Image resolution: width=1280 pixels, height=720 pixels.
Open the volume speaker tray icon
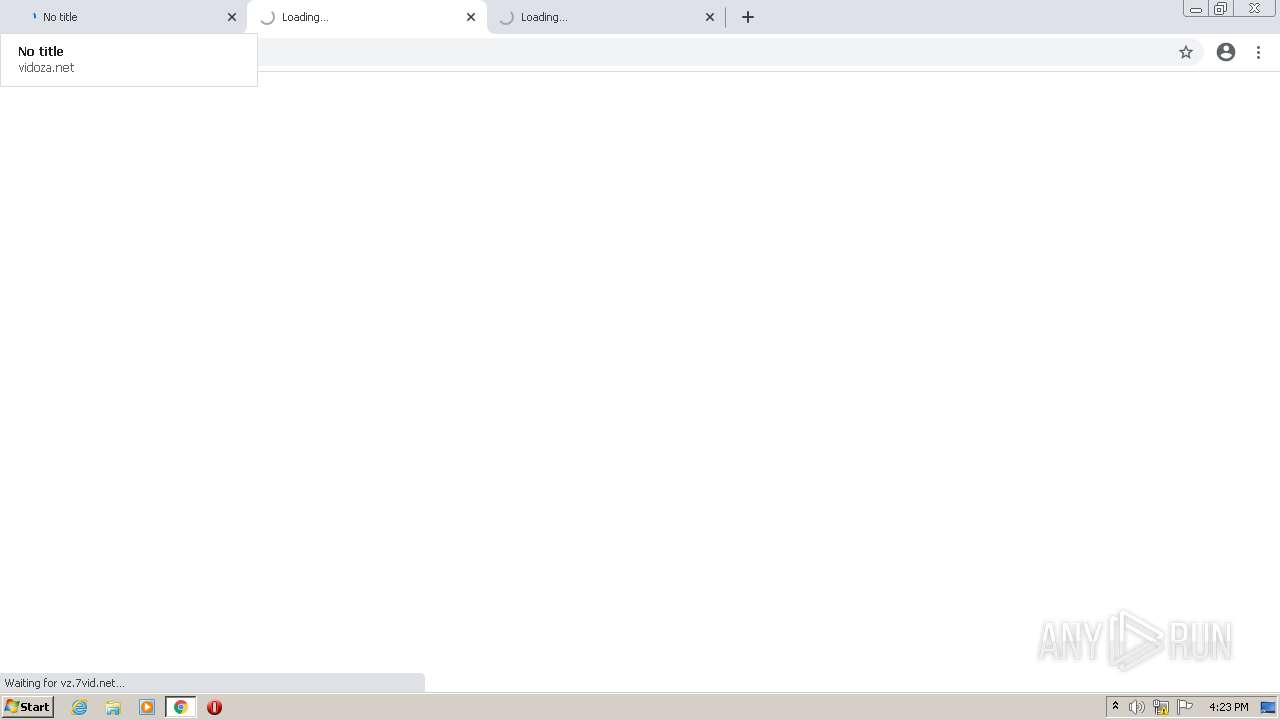[1137, 707]
